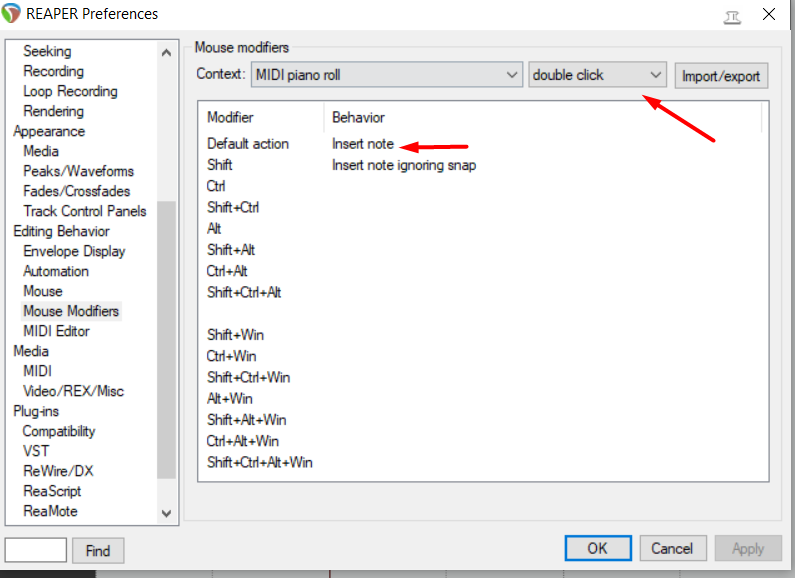
Task: Select Mouse in the preferences tree
Action: click(x=43, y=291)
